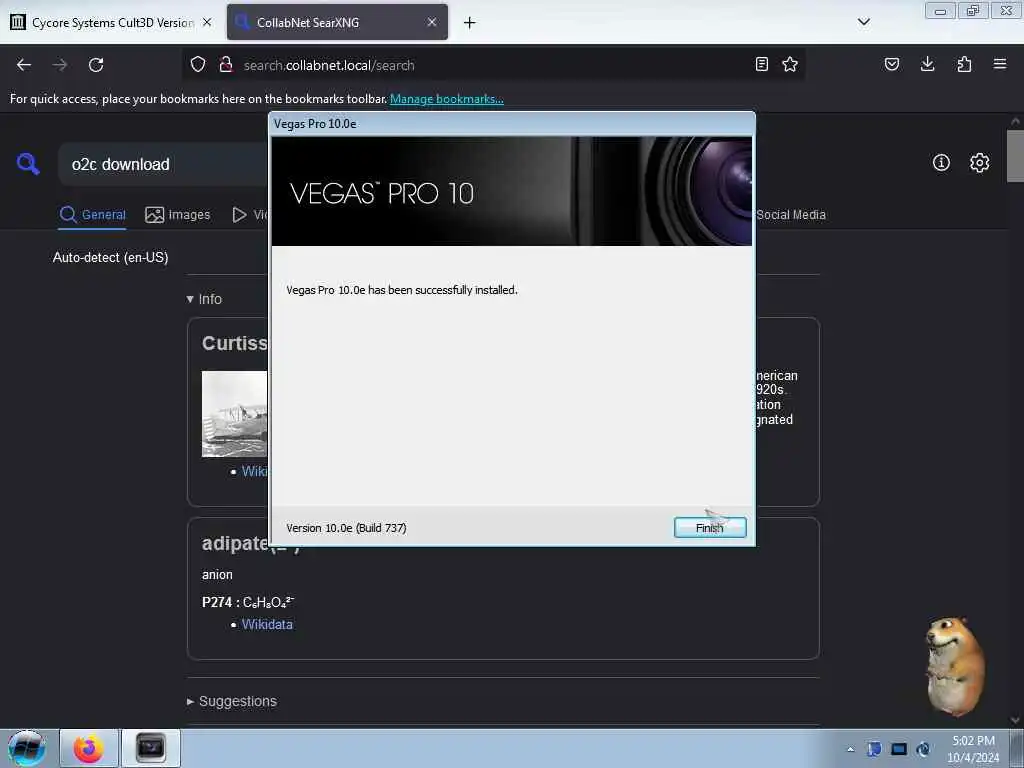Click the site security lock icon
Image resolution: width=1024 pixels, height=768 pixels.
226,64
